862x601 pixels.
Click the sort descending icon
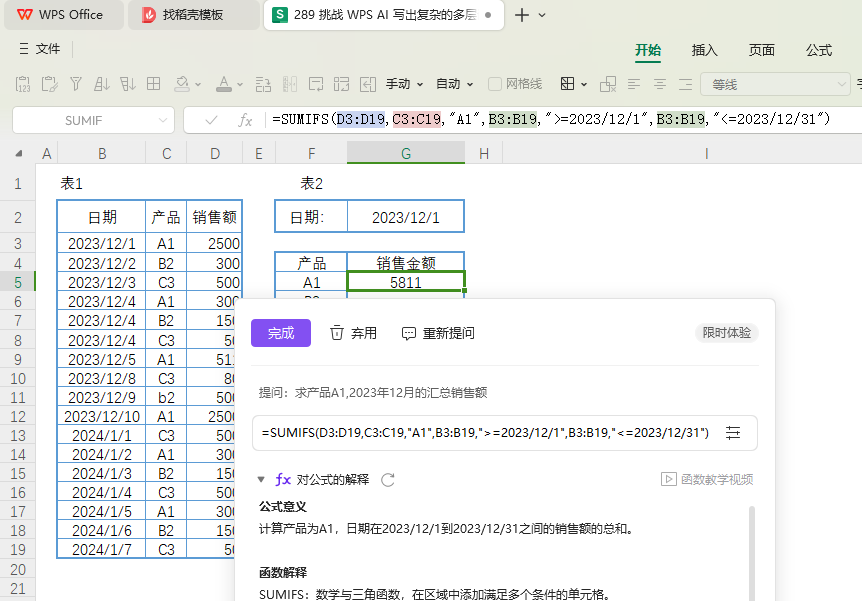128,84
